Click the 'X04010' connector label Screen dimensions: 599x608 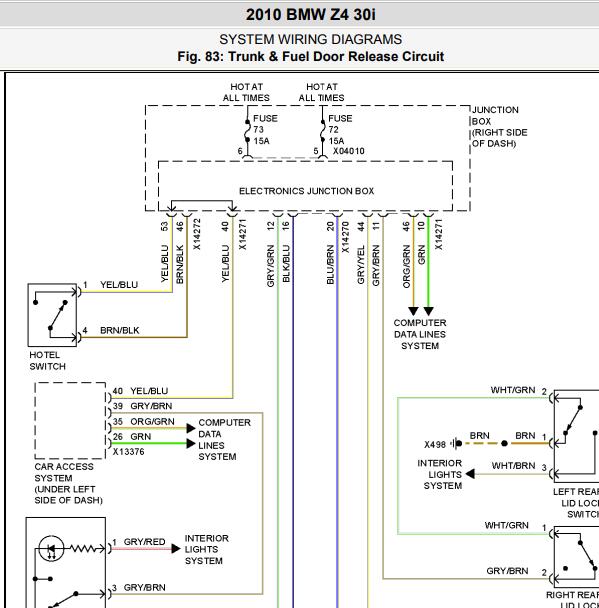click(349, 151)
